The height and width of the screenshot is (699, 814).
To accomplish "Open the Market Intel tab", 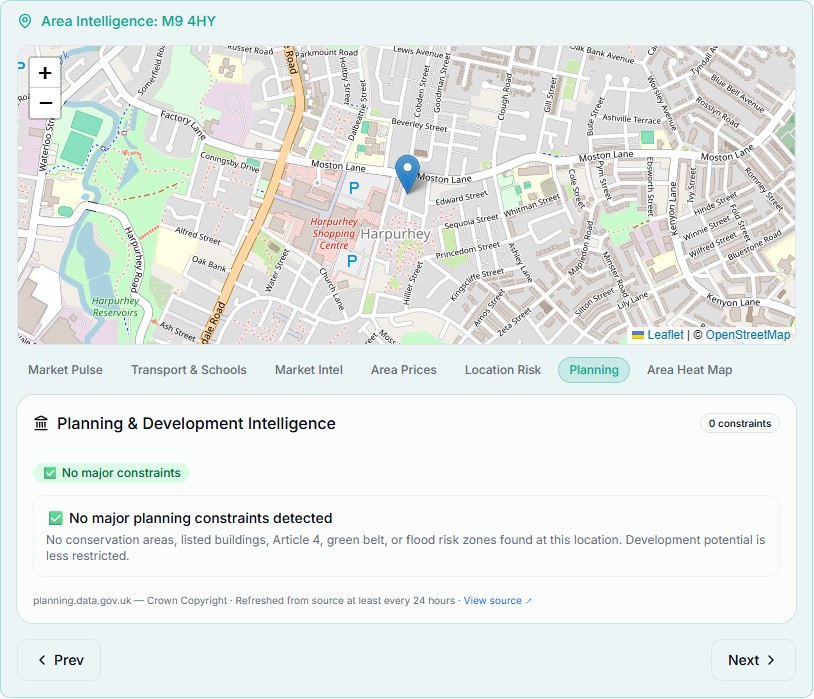I will click(x=309, y=370).
